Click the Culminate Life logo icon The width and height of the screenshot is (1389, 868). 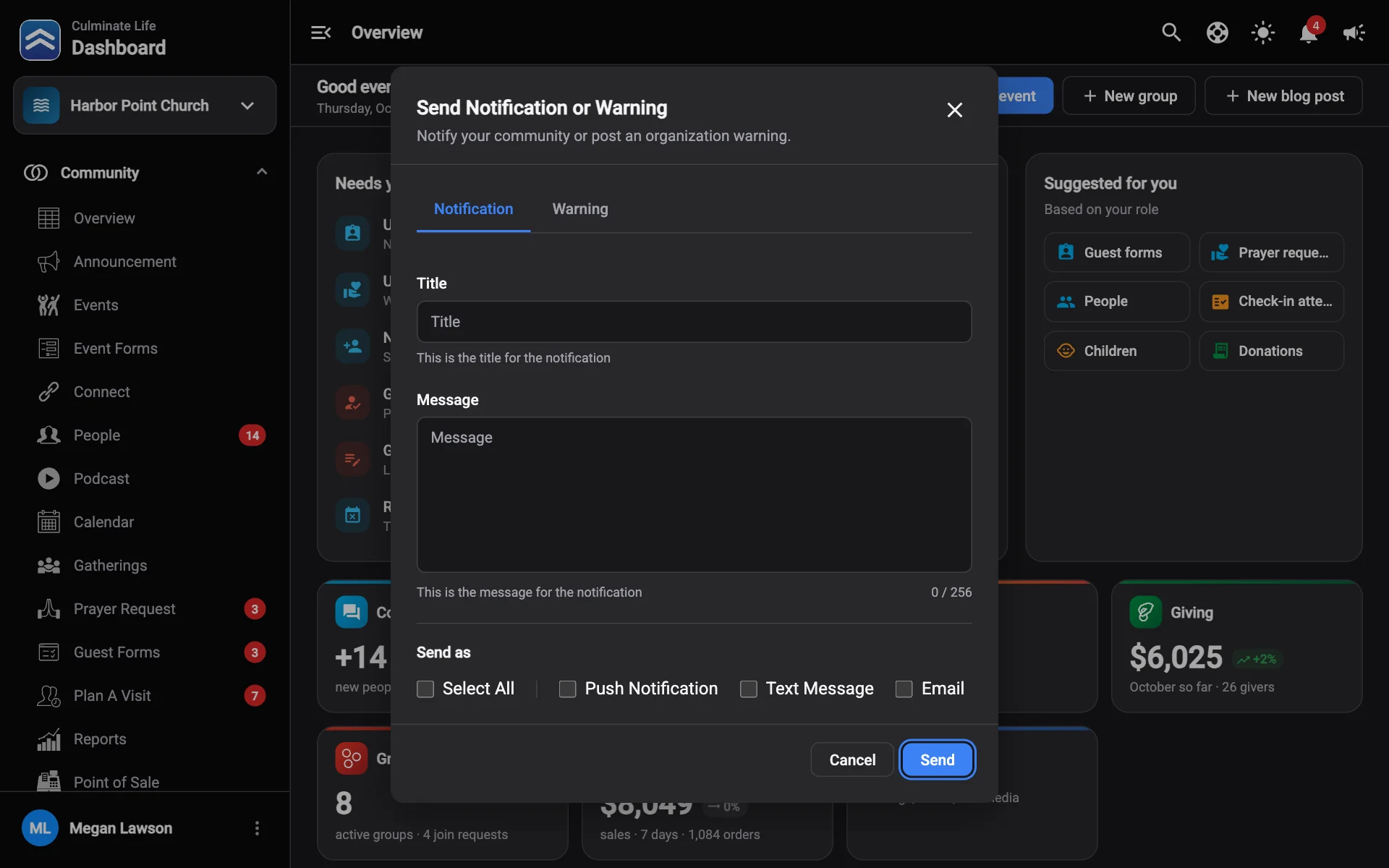[x=40, y=40]
